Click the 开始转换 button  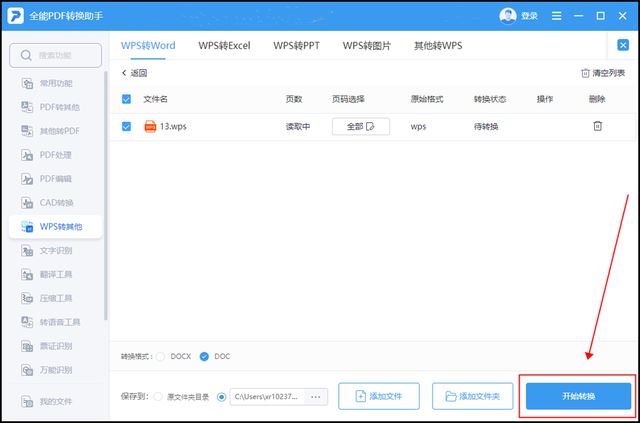click(x=578, y=396)
